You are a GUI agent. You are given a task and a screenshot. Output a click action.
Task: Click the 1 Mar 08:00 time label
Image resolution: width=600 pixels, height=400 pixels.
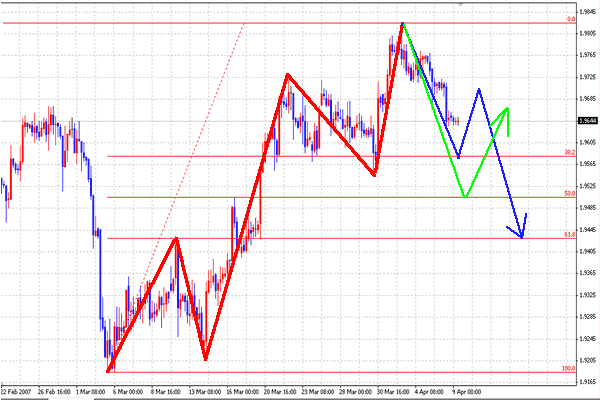(90, 392)
